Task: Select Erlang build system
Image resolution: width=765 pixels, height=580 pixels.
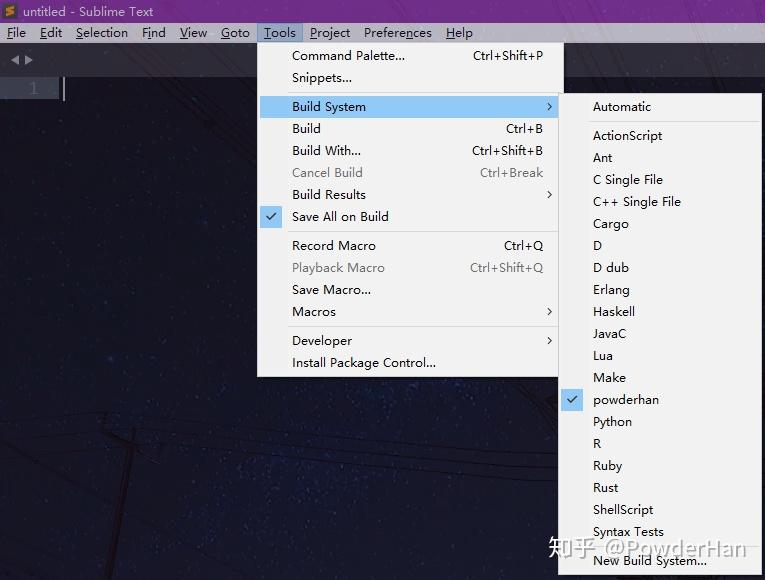Action: tap(660, 290)
